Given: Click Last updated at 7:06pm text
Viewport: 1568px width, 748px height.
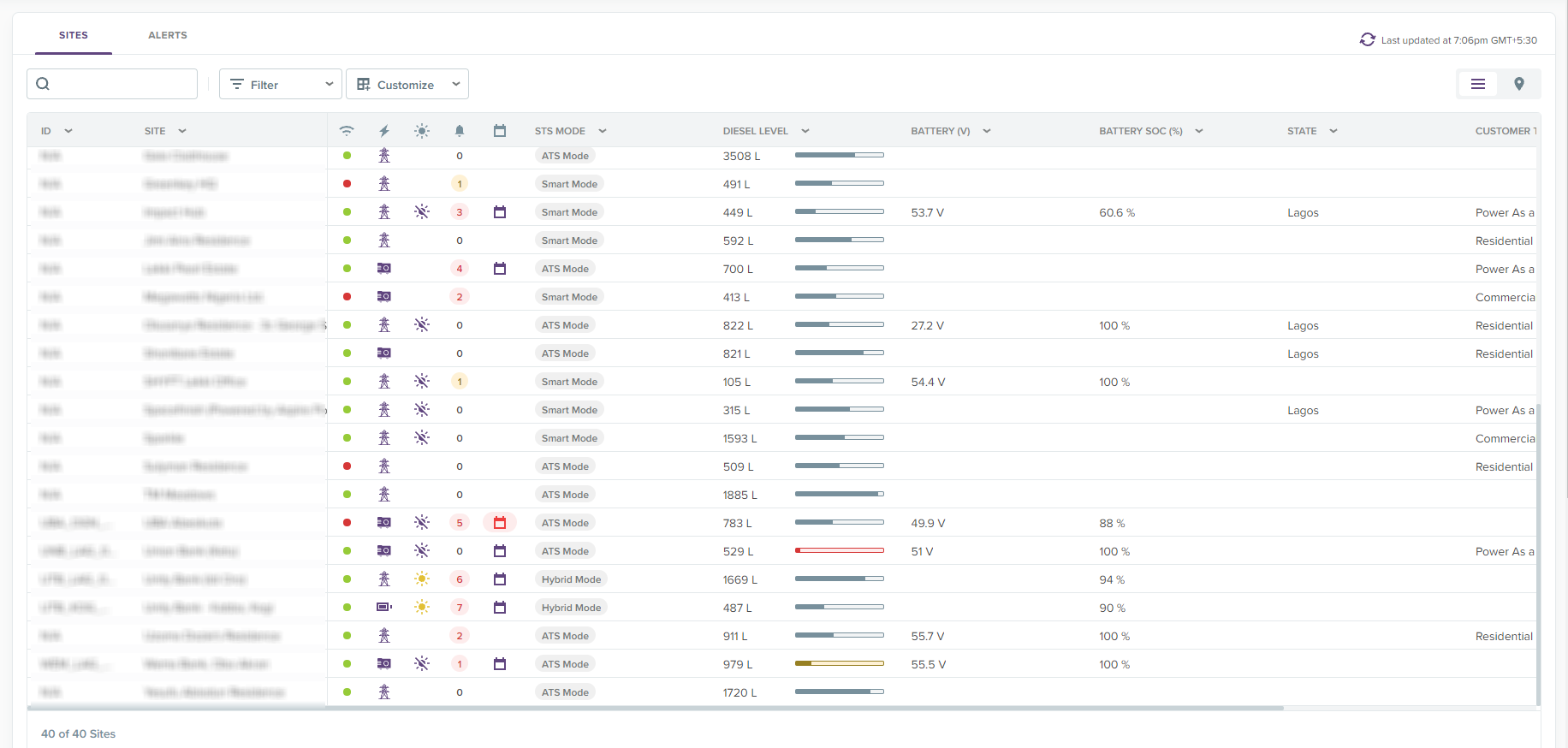Looking at the screenshot, I should (x=1459, y=40).
